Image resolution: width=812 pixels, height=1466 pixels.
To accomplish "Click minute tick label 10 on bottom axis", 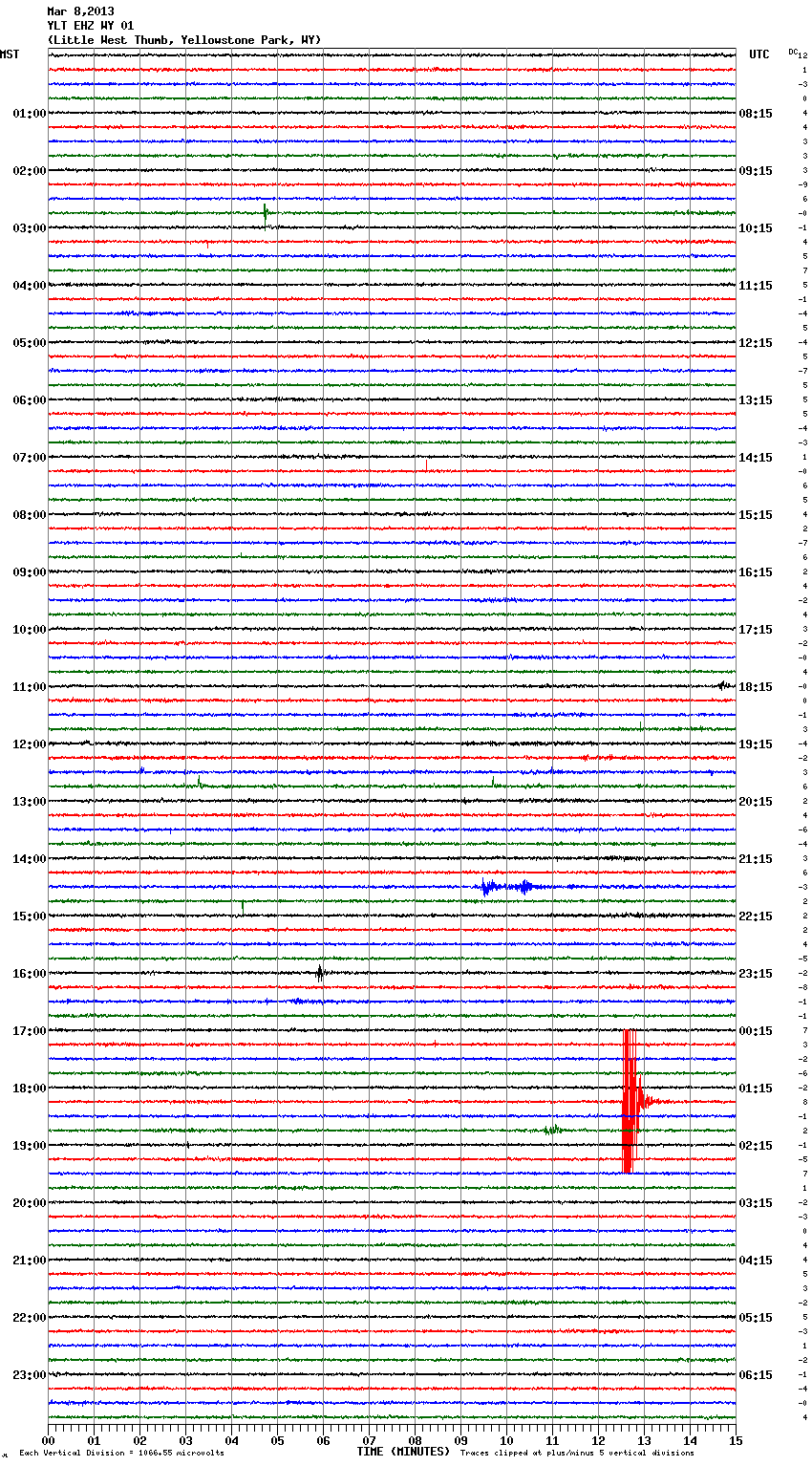I will [x=506, y=1440].
